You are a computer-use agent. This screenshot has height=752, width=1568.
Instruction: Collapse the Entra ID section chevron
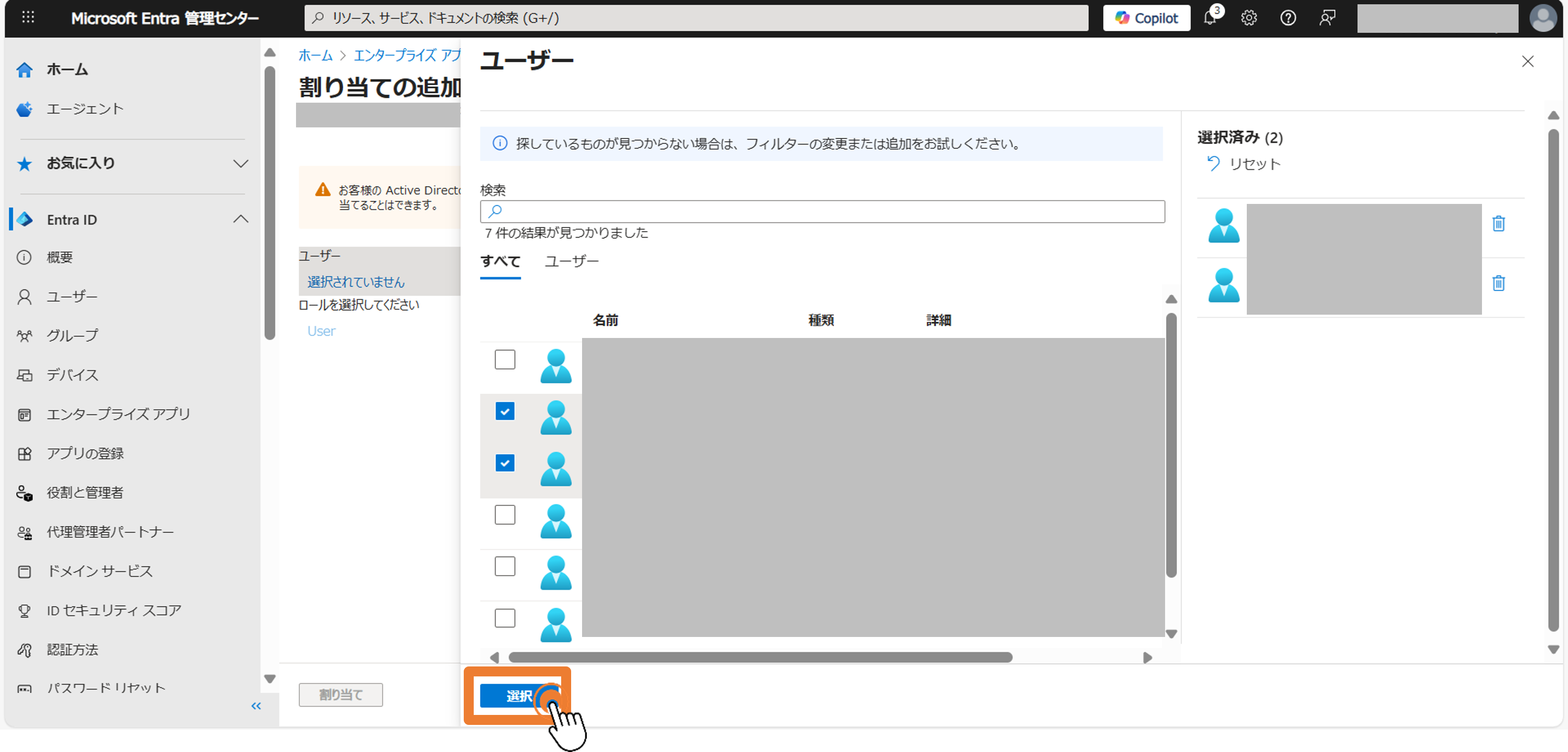pyautogui.click(x=241, y=219)
